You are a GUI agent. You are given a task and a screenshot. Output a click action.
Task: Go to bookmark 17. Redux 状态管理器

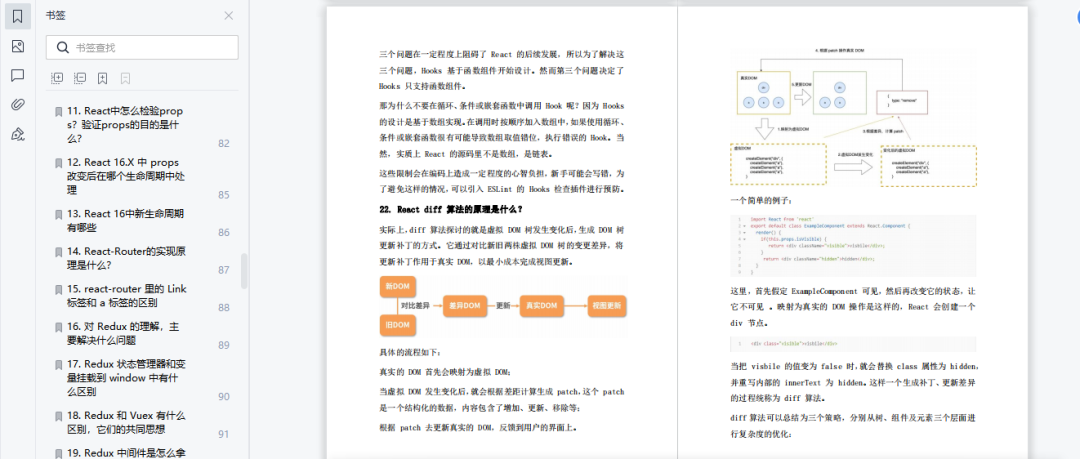point(126,378)
